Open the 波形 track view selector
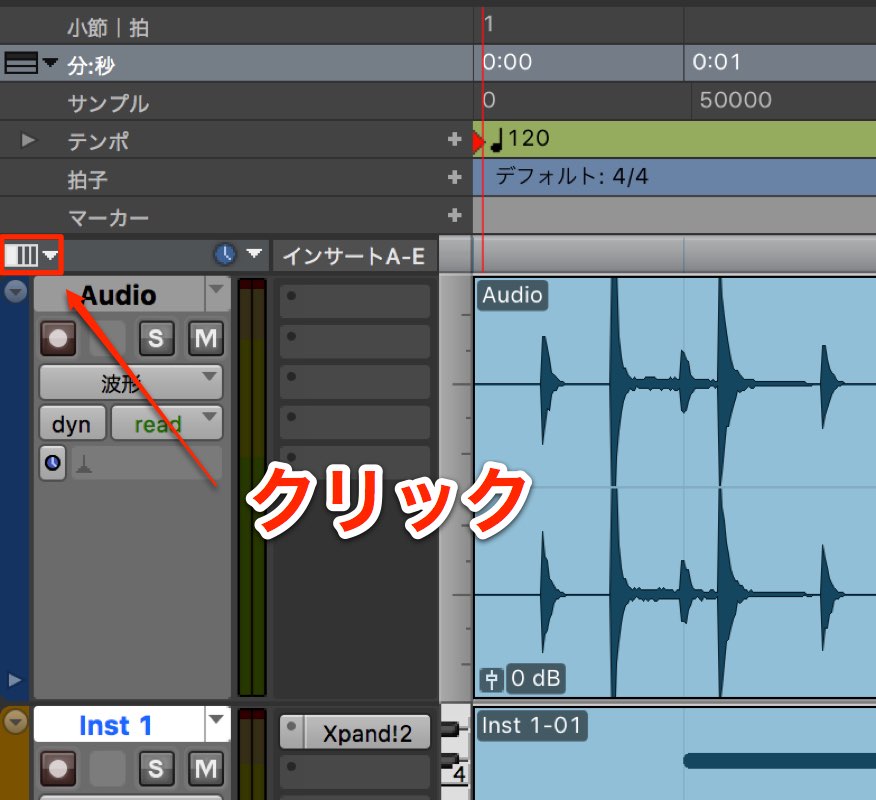Image resolution: width=876 pixels, height=800 pixels. (131, 383)
